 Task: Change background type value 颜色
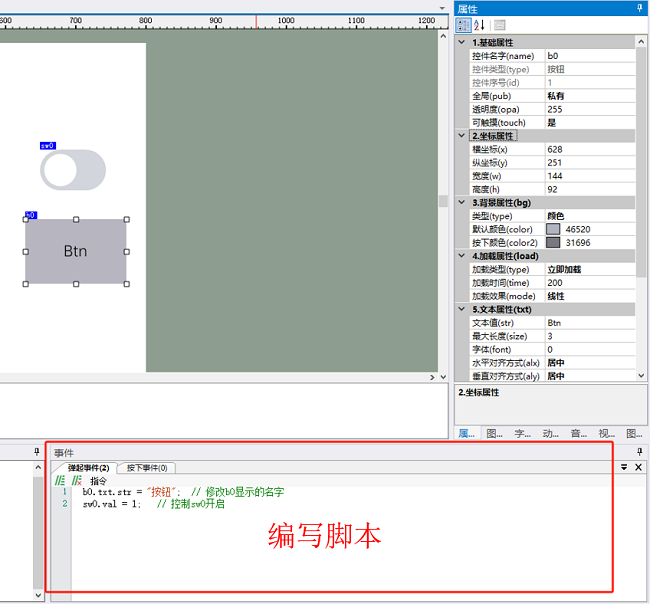[590, 216]
